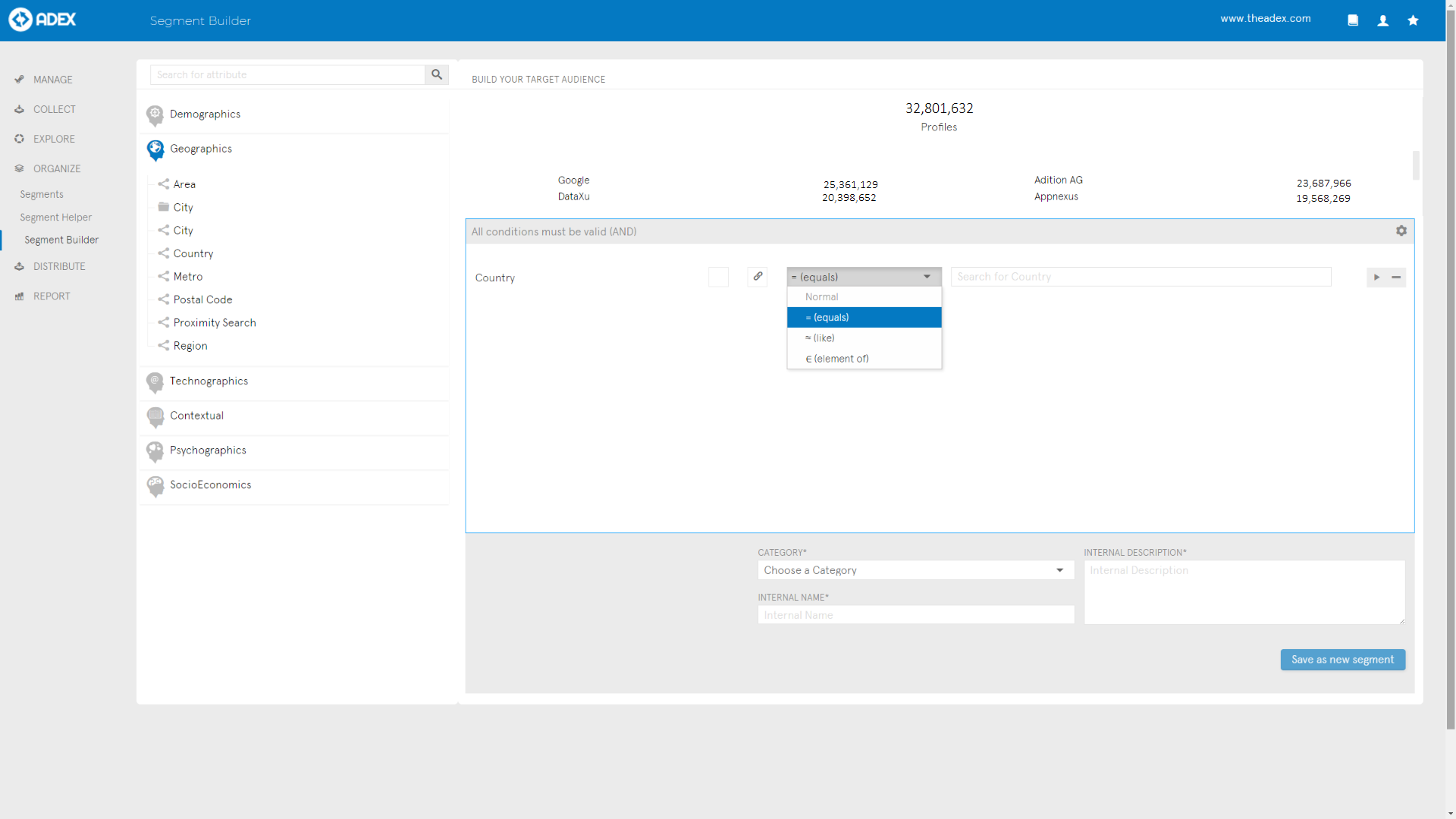The height and width of the screenshot is (819, 1456).
Task: Toggle the checkbox next to Country
Action: pyautogui.click(x=718, y=278)
